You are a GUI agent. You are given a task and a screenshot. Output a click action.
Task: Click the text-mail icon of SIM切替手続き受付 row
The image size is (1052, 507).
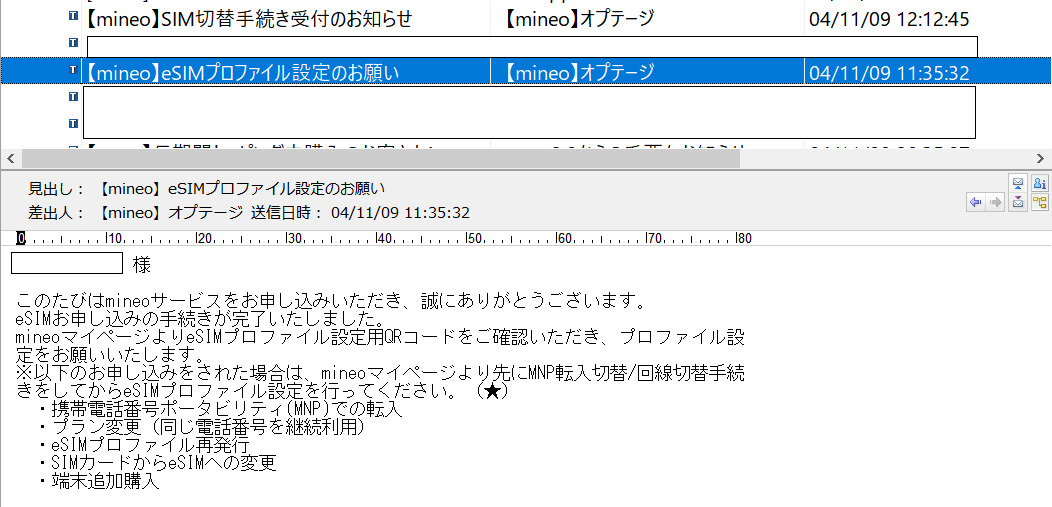point(73,16)
